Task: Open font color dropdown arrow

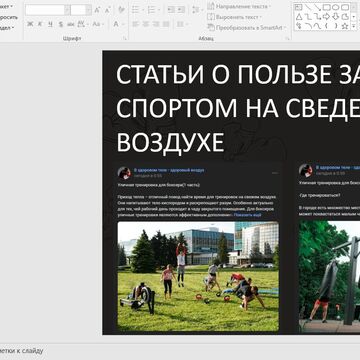Action: pyautogui.click(x=123, y=24)
